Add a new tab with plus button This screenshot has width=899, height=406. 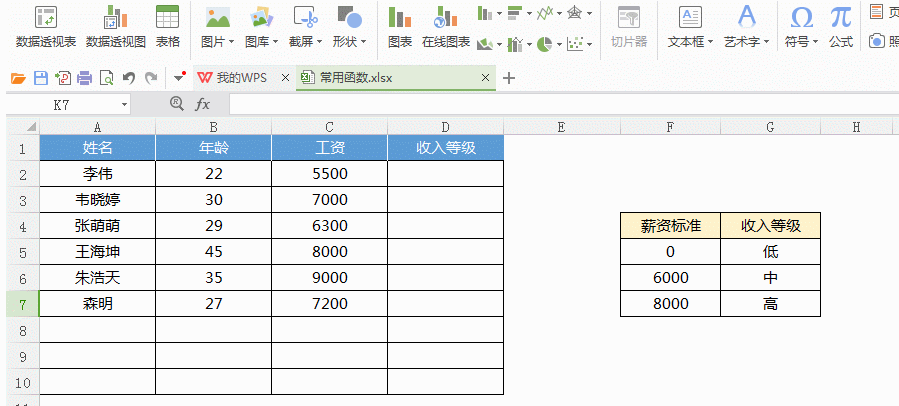click(x=509, y=78)
